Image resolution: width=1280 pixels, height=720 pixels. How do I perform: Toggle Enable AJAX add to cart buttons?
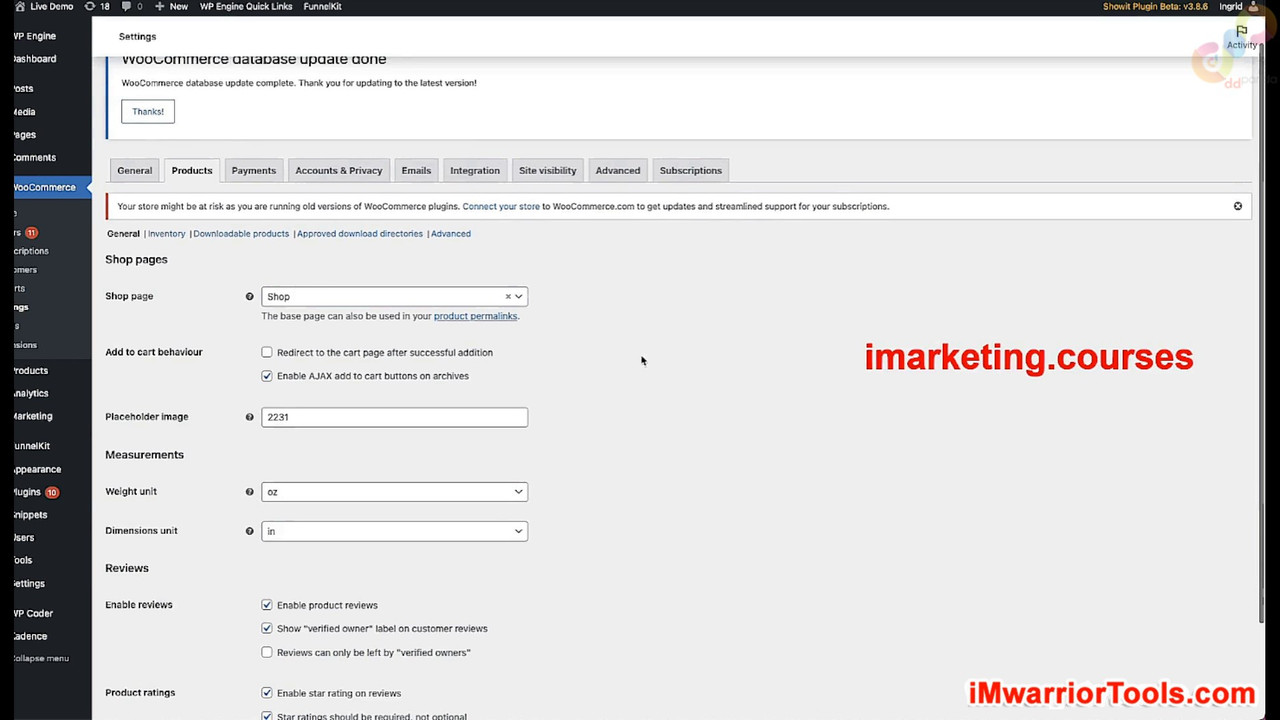pos(267,376)
